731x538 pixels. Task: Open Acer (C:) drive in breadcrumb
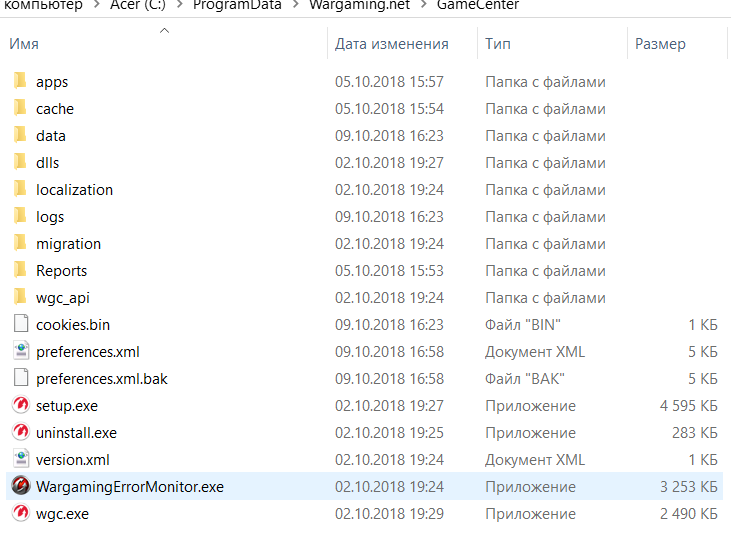click(x=151, y=6)
